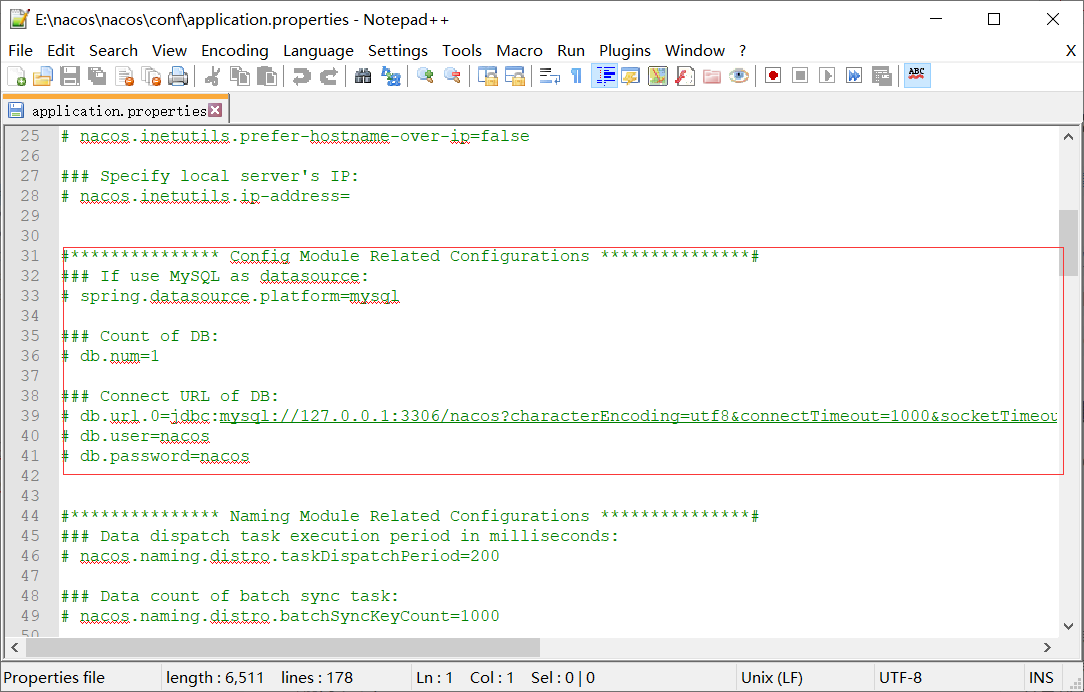Close the application.properties tab
The width and height of the screenshot is (1084, 692).
(x=216, y=110)
